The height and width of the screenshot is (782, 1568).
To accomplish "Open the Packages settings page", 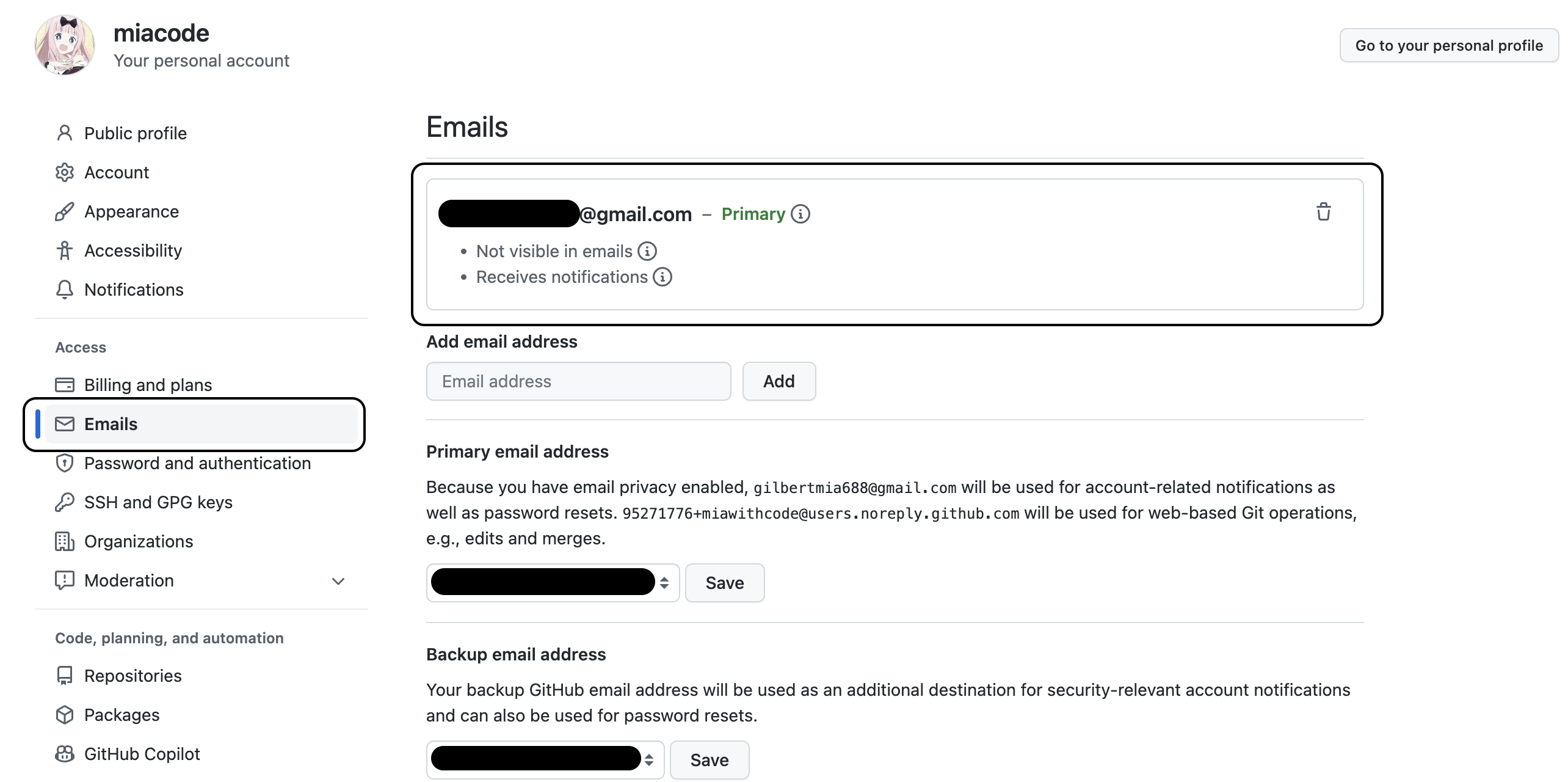I will tap(122, 715).
